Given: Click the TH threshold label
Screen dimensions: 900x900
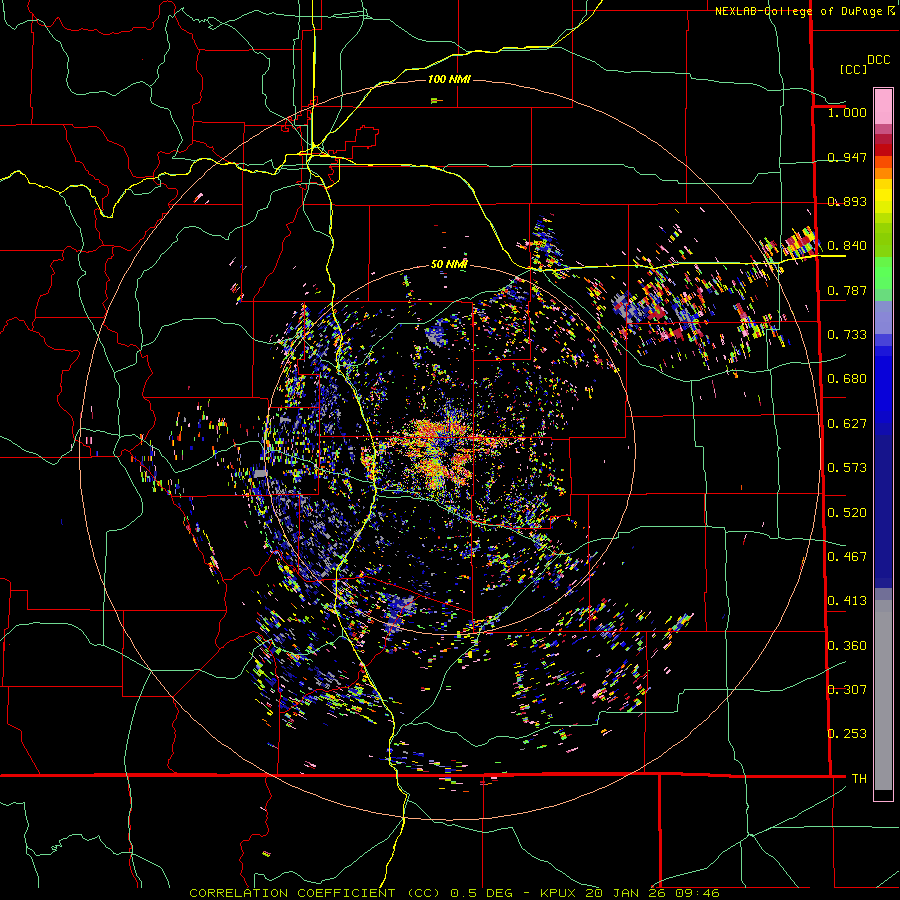Looking at the screenshot, I should [859, 779].
